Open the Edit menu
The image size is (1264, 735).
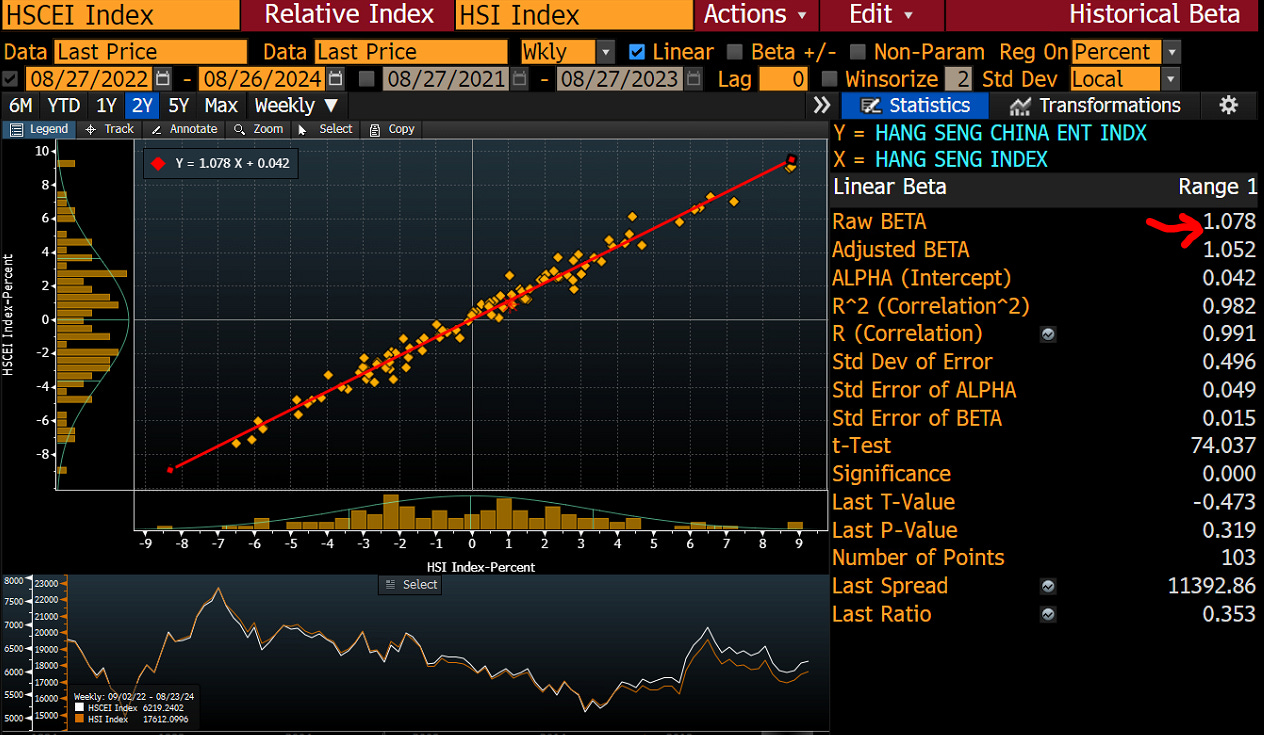[x=881, y=15]
